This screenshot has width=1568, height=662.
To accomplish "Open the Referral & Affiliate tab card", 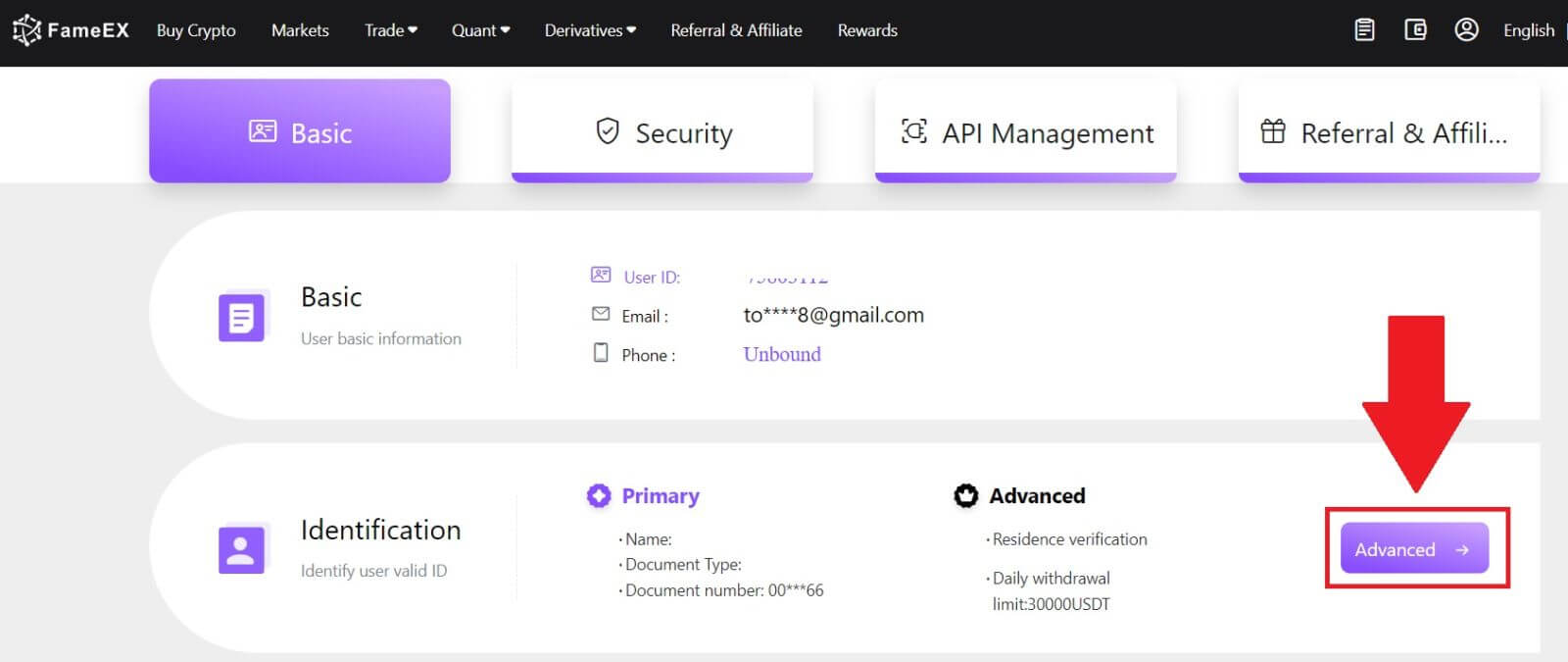I will point(1388,131).
